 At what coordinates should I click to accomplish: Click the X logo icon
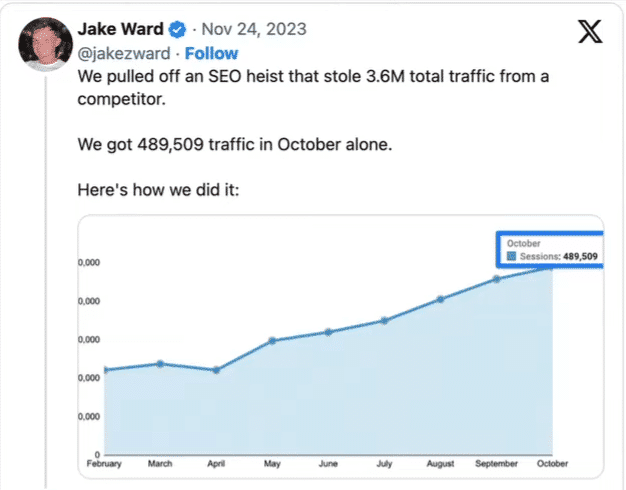(589, 32)
